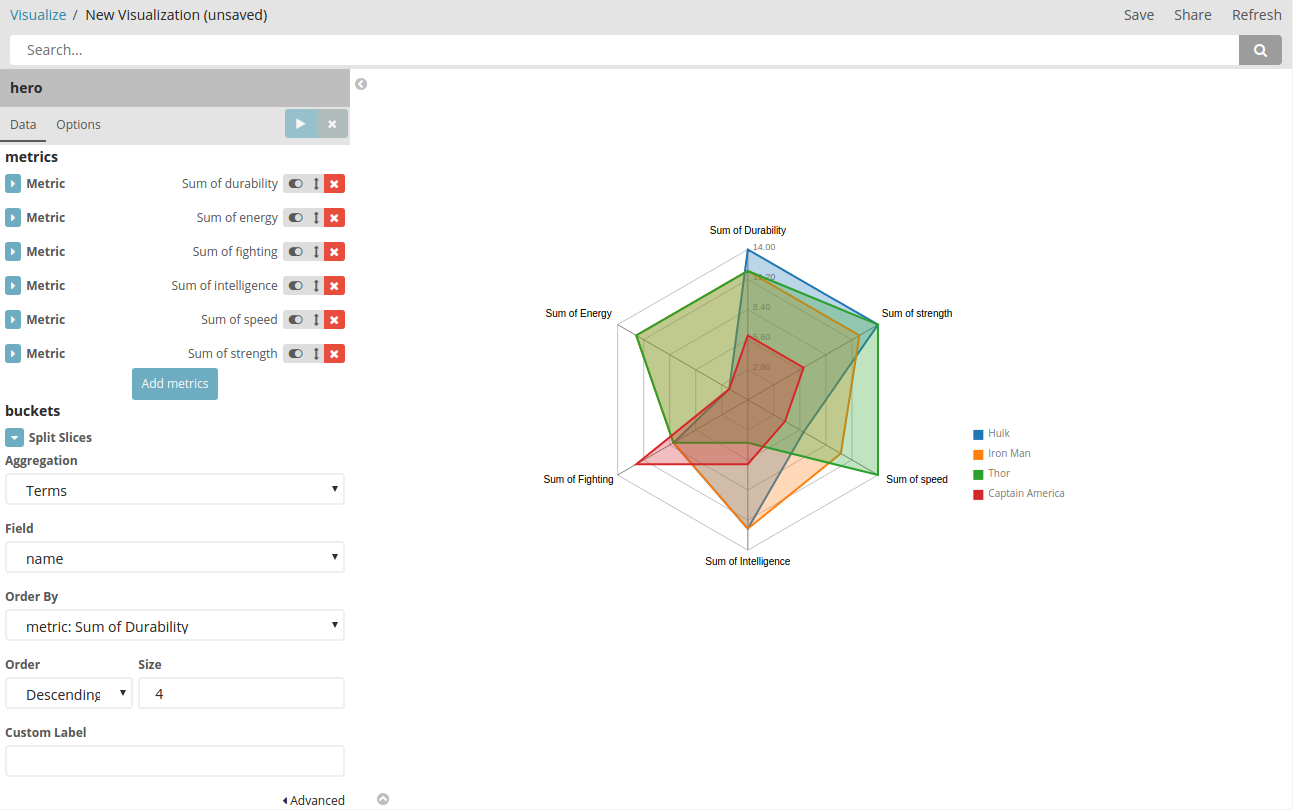Viewport: 1293px width, 810px height.
Task: Delete the Sum of fighting metric
Action: coord(334,251)
